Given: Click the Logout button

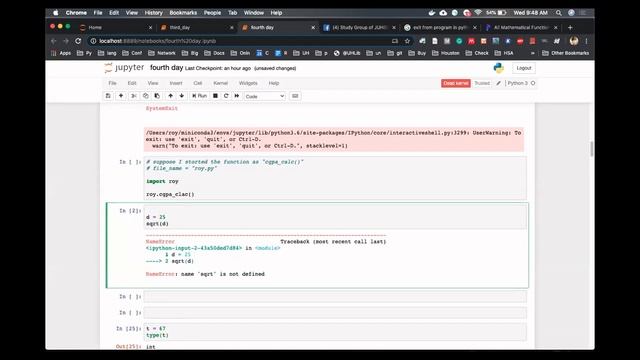Looking at the screenshot, I should click(x=524, y=68).
